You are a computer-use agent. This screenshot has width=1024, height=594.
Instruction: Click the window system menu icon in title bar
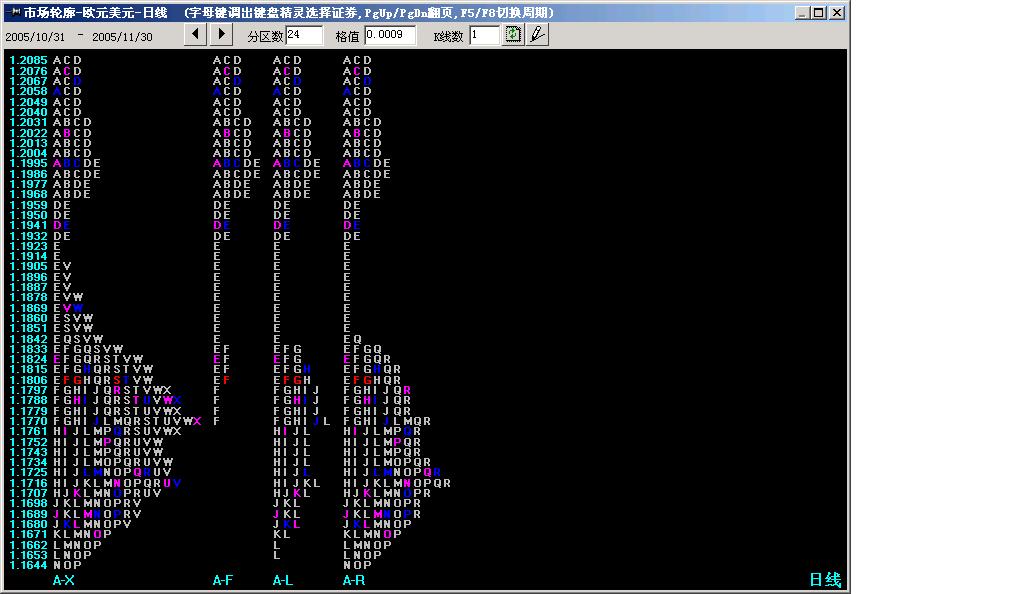(14, 12)
